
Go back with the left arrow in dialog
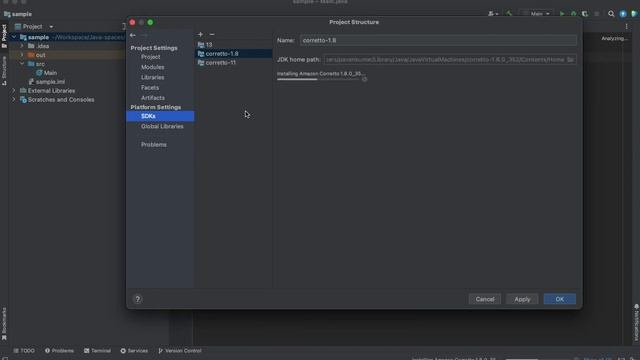133,36
